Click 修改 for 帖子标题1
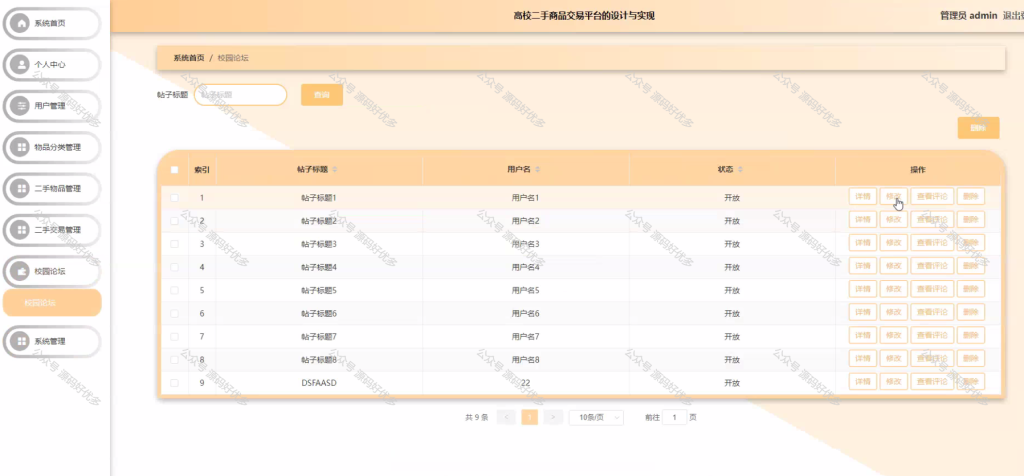This screenshot has height=476, width=1024. 893,197
